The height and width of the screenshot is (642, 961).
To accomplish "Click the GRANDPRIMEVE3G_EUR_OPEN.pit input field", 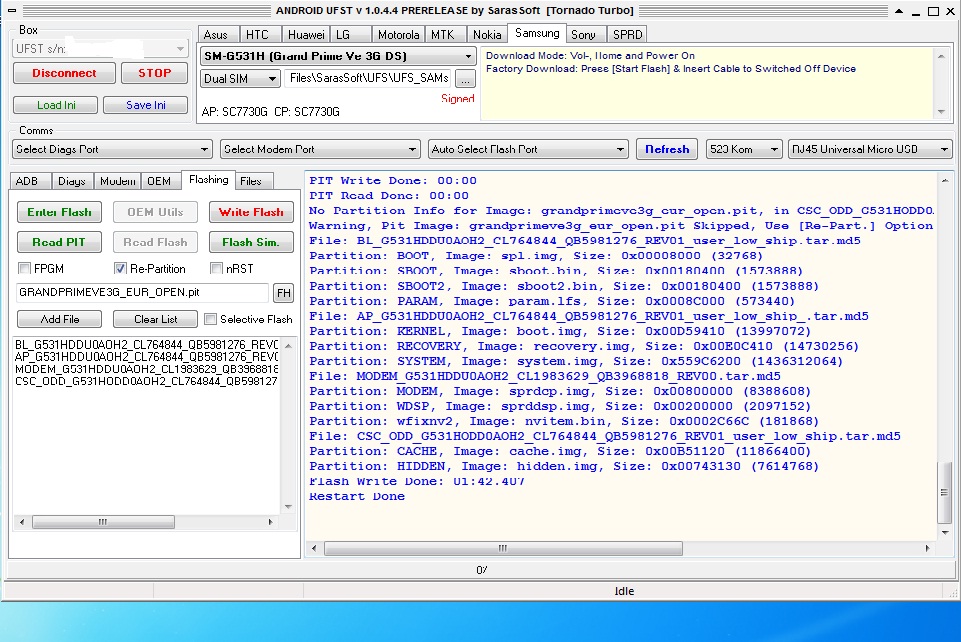I will tap(142, 292).
